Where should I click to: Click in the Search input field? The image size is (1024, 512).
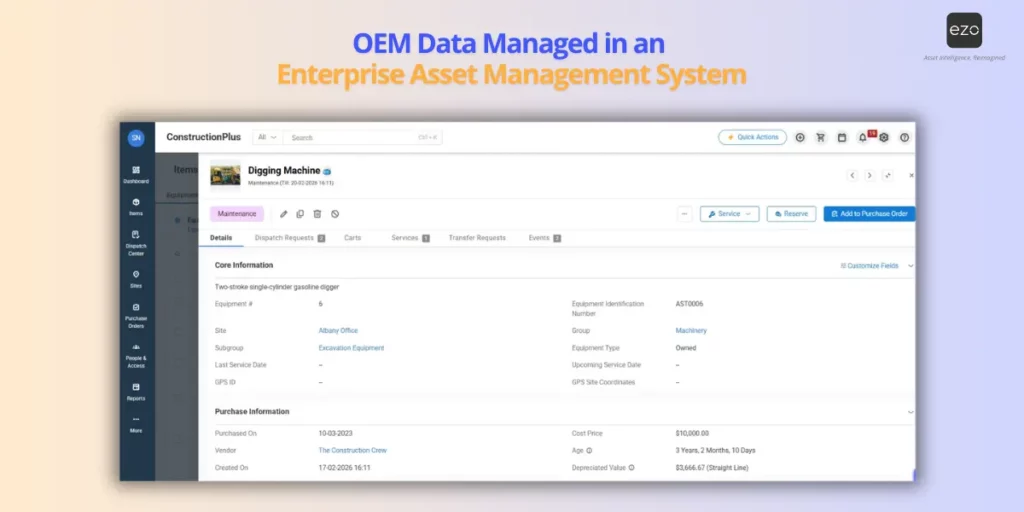click(362, 138)
